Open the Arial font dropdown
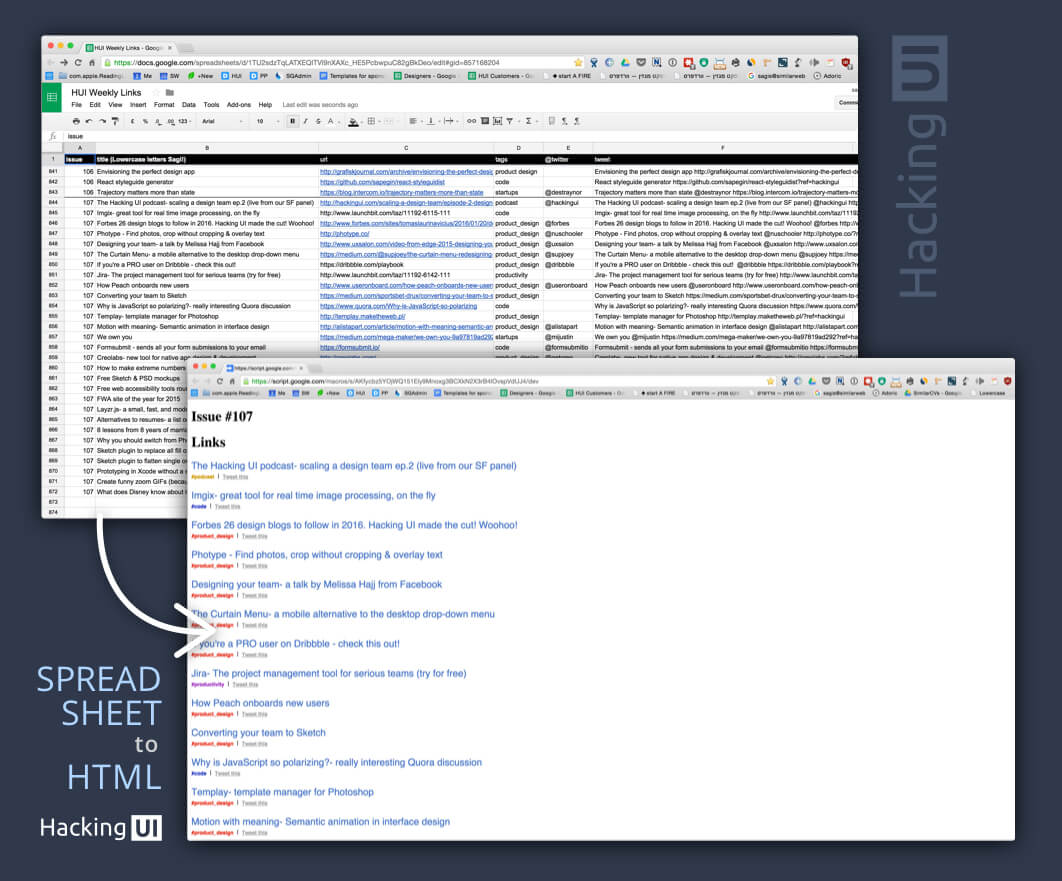Screen dimensions: 1062x881 coord(222,121)
